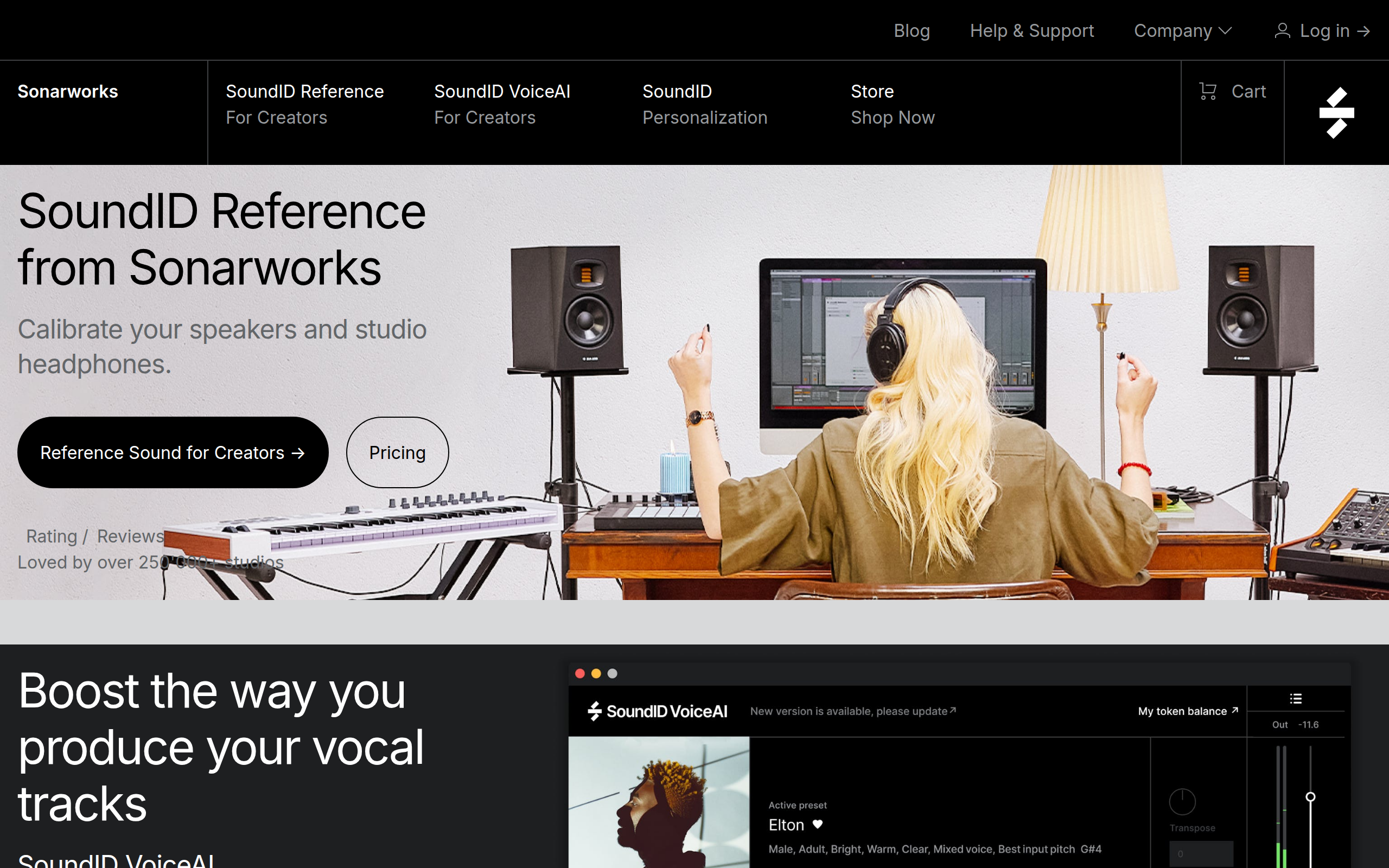This screenshot has height=868, width=1389.
Task: Click the Log in arrow icon
Action: click(x=1363, y=31)
